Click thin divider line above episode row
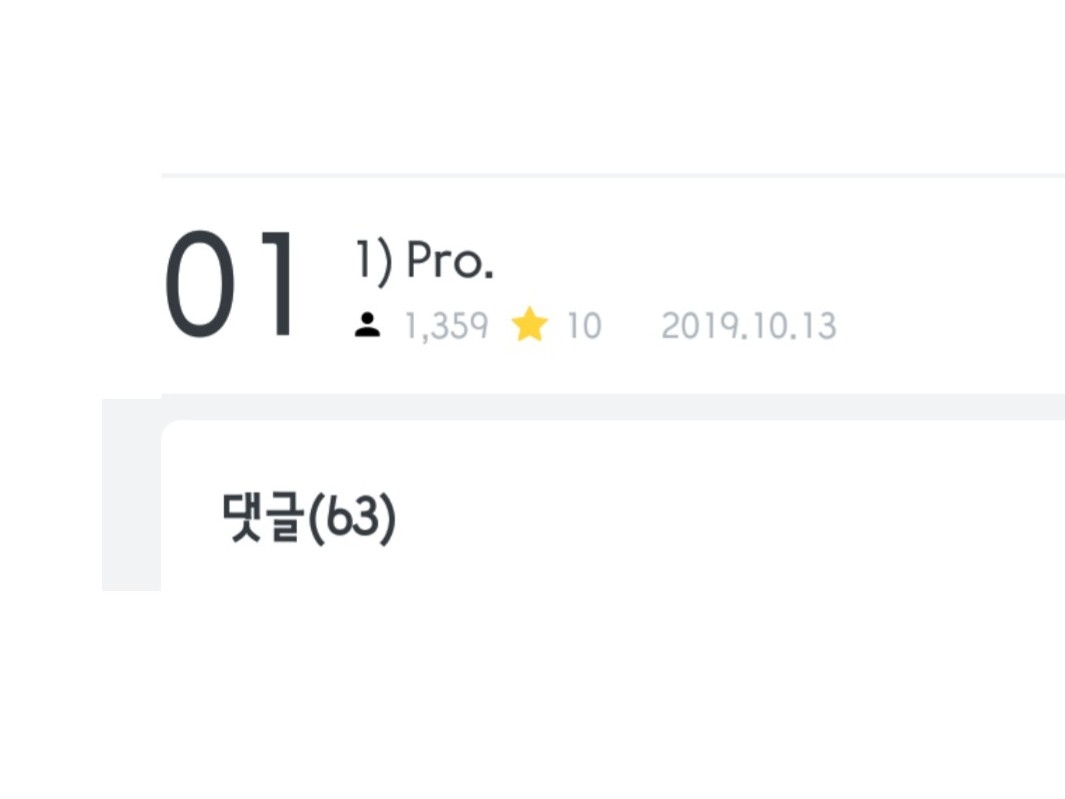 (613, 175)
